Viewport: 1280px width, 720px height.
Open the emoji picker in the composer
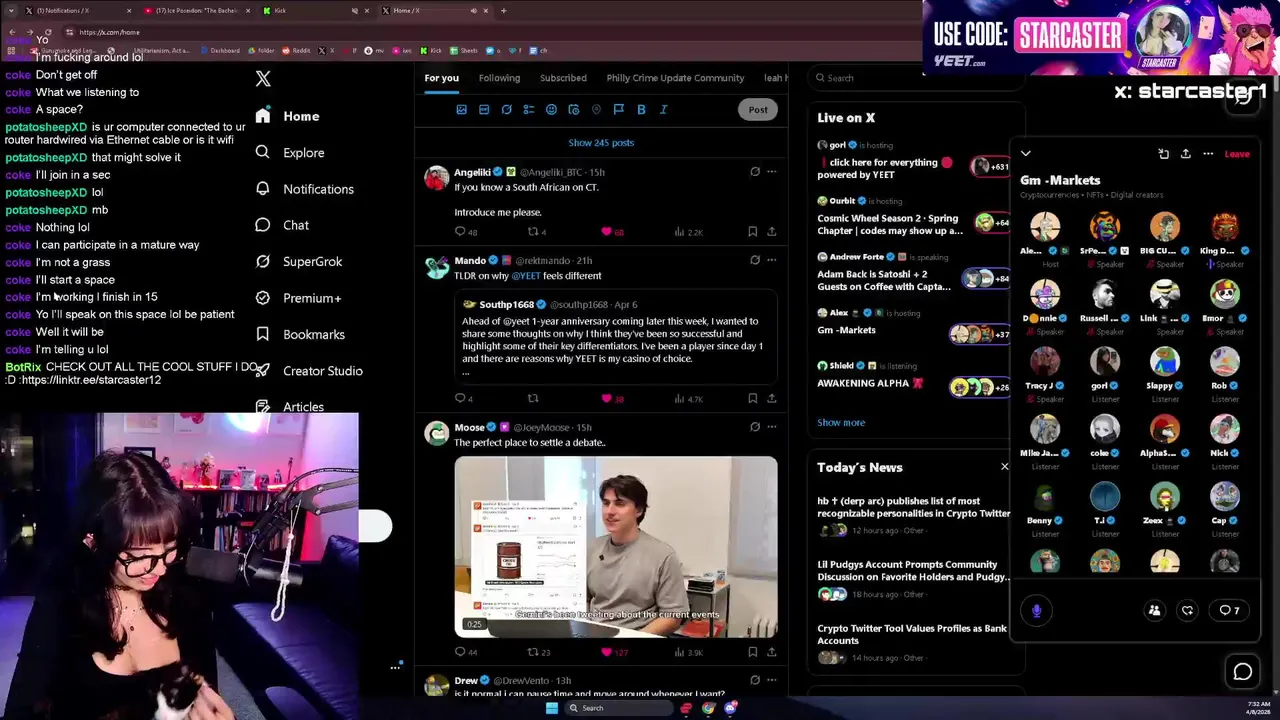click(551, 110)
